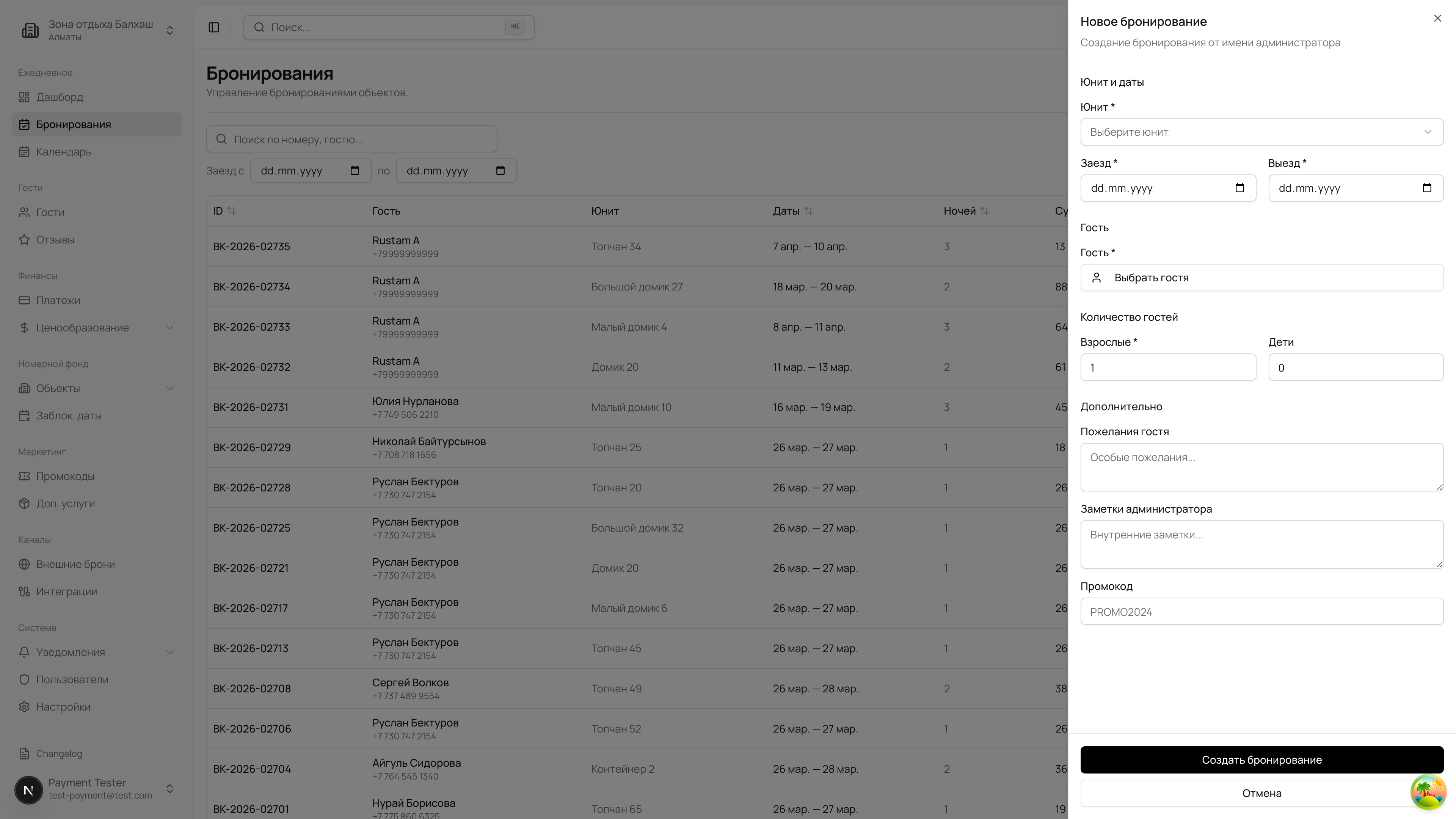Open calendar picker in Выезд date field
1456x819 pixels.
click(1426, 188)
